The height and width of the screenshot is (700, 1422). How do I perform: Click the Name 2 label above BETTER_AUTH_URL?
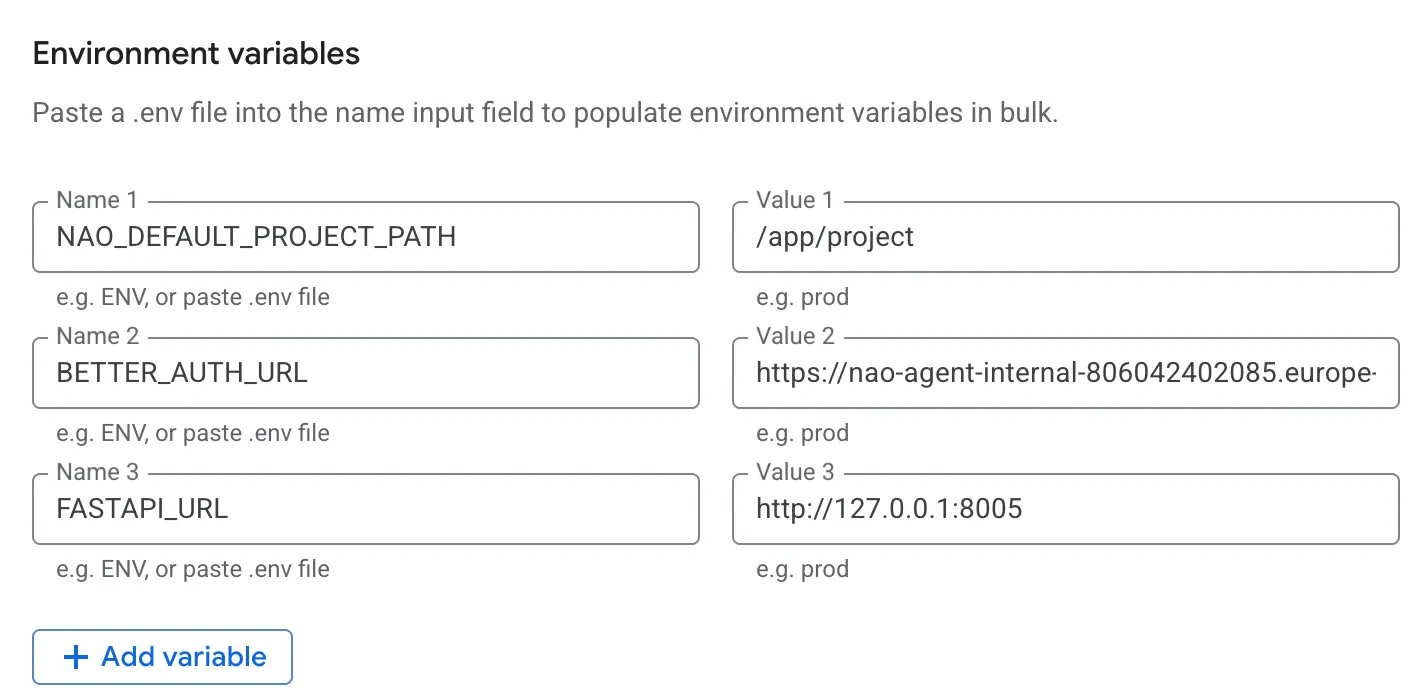(x=94, y=335)
